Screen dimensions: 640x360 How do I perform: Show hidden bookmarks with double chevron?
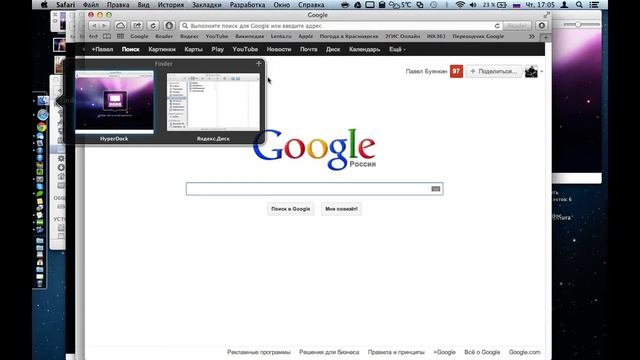coord(531,36)
